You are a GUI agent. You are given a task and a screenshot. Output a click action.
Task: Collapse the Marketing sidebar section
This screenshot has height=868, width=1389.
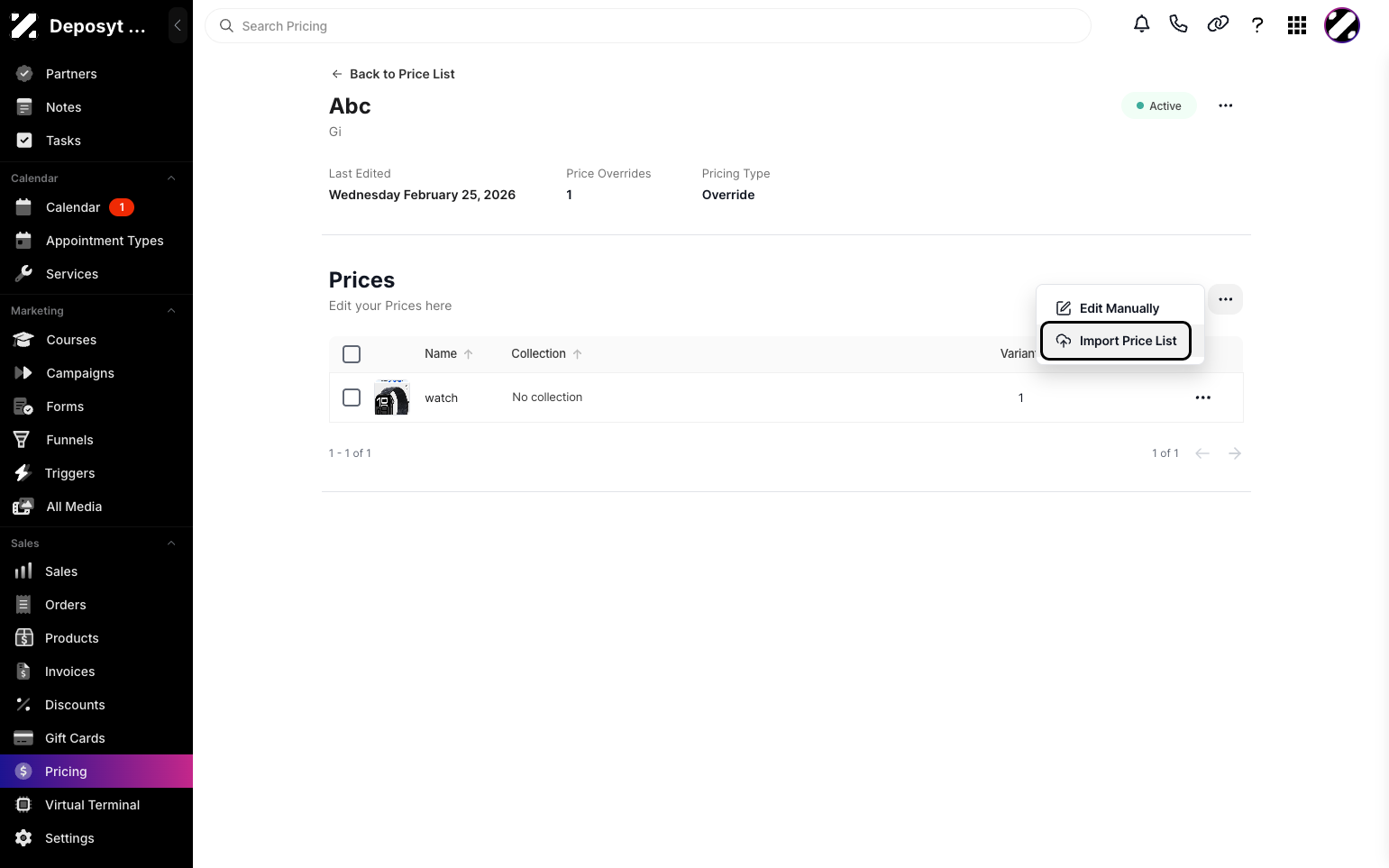click(x=171, y=311)
